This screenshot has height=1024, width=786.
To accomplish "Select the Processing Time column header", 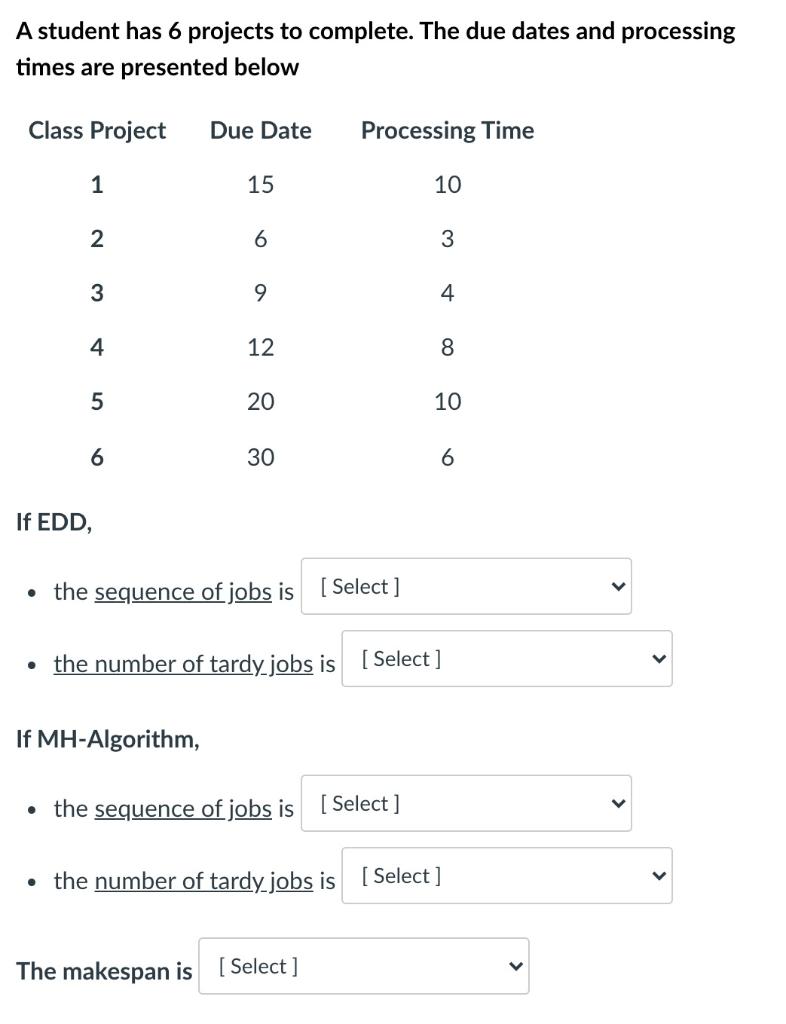I will coord(447,130).
